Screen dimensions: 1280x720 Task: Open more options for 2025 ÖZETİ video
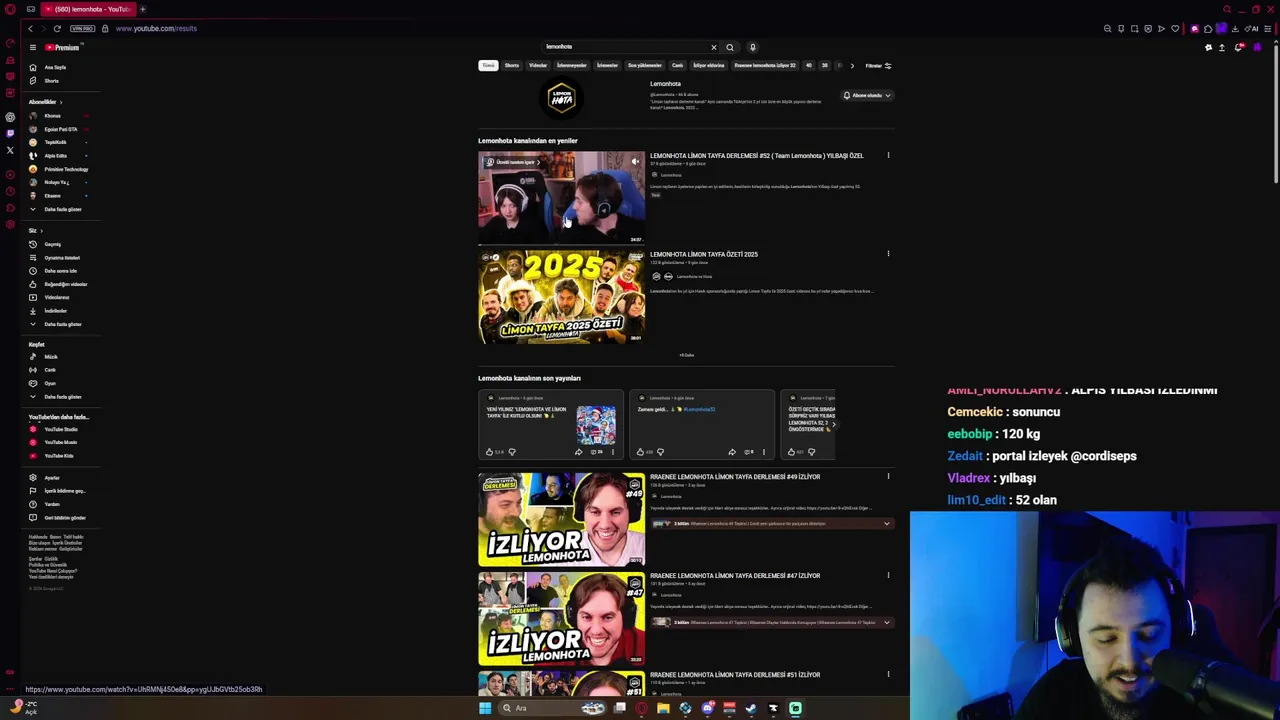coord(888,254)
